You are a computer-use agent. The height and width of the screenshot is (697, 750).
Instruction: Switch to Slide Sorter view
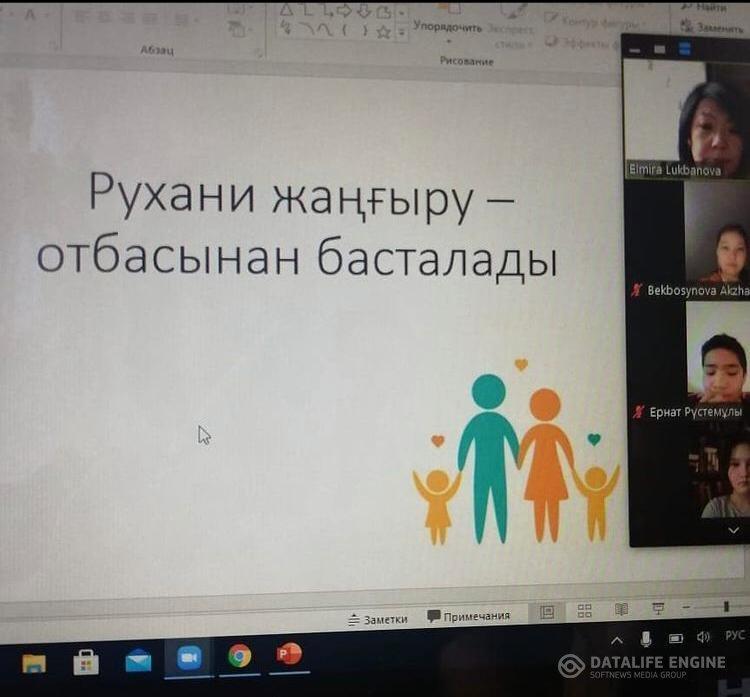(585, 611)
